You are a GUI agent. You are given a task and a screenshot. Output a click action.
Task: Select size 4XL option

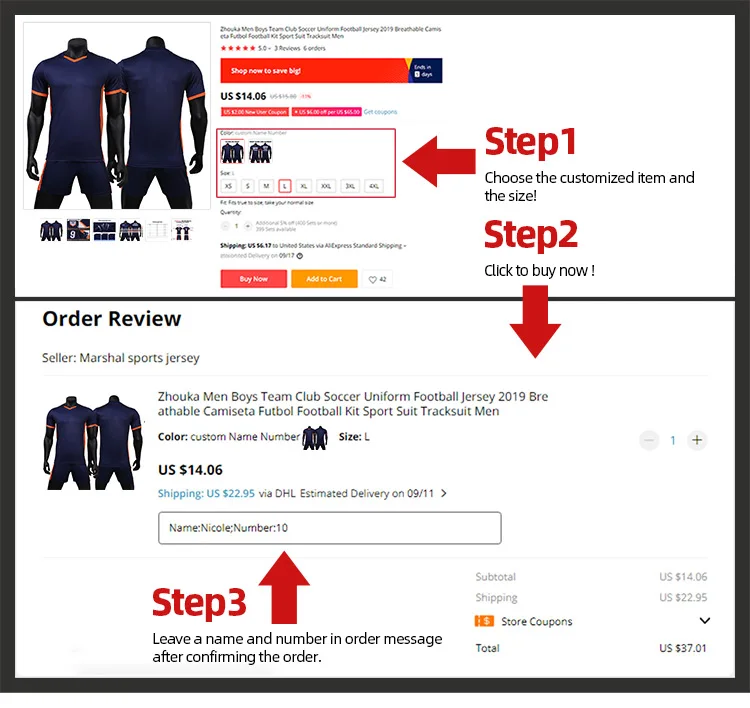click(x=374, y=186)
